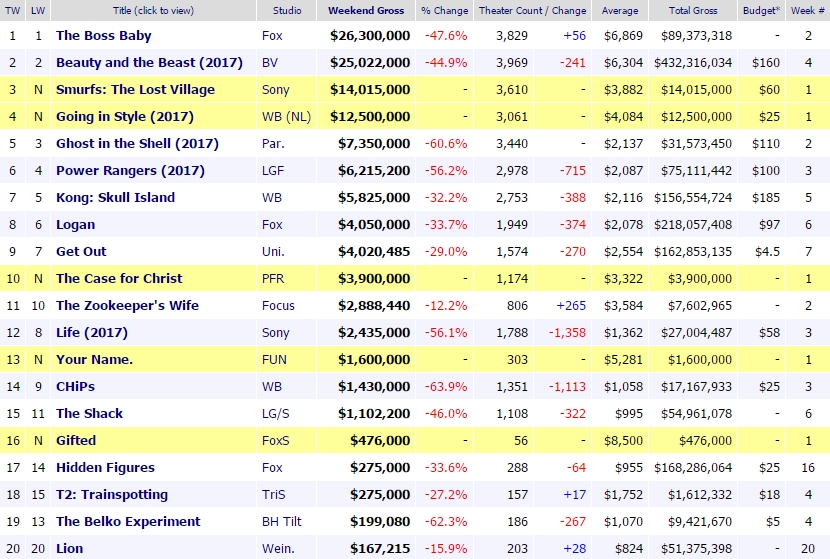
Task: Select -1,358 theater change value
Action: coord(567,332)
